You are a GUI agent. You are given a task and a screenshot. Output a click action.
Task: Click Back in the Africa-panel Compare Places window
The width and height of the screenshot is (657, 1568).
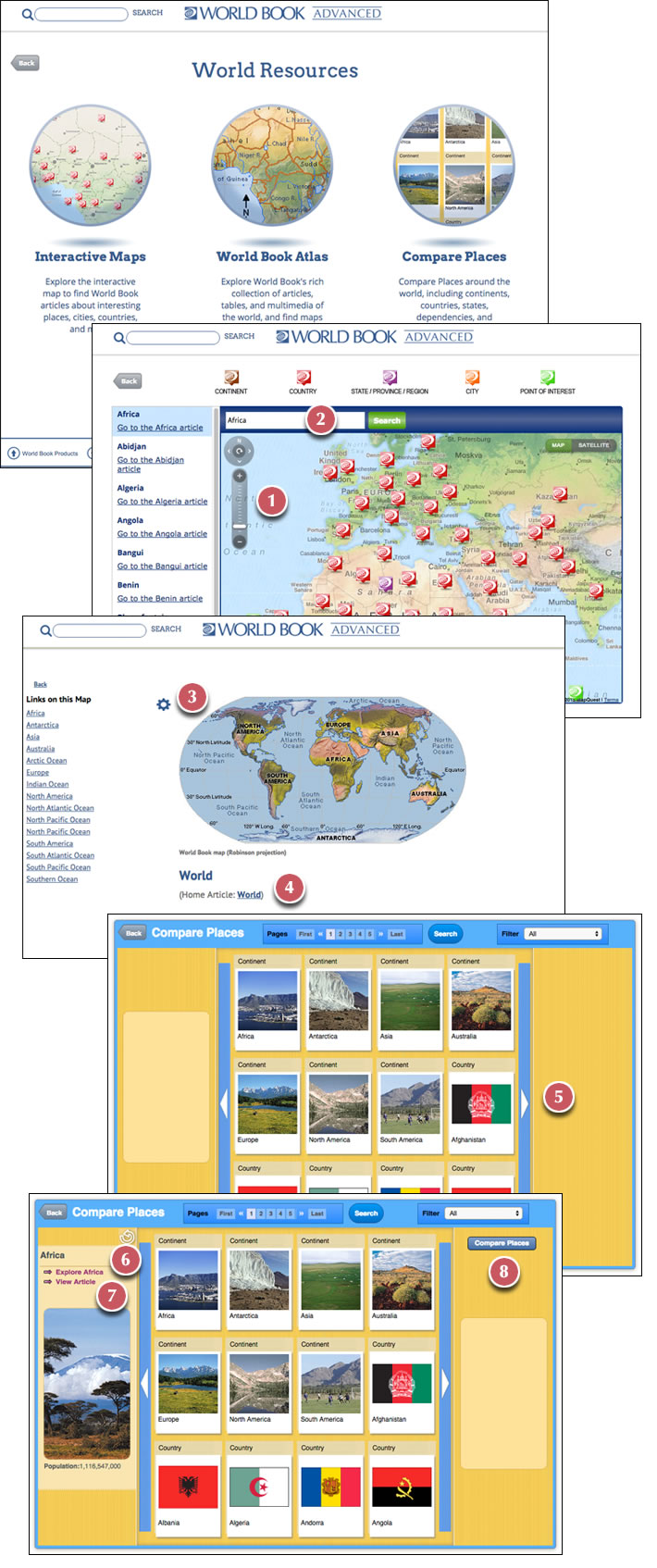(54, 1213)
